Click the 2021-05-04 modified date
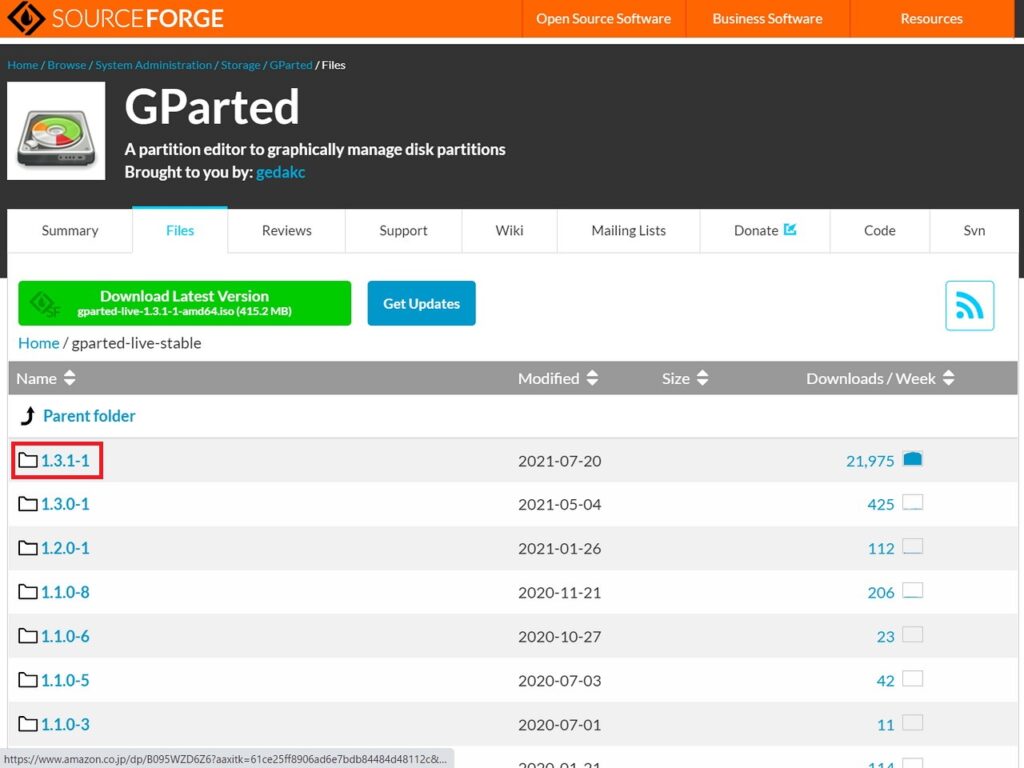 click(x=560, y=504)
